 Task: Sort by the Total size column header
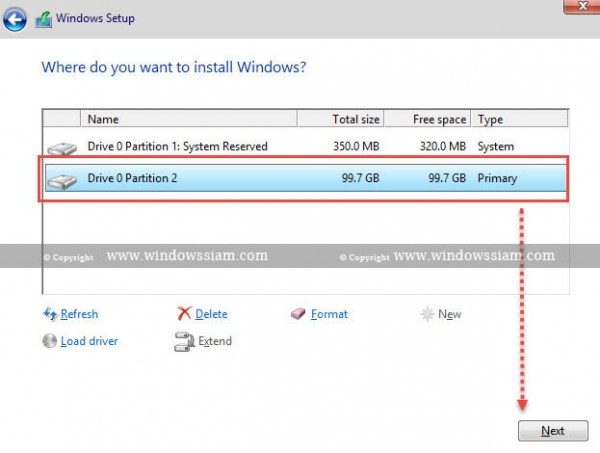[x=340, y=119]
